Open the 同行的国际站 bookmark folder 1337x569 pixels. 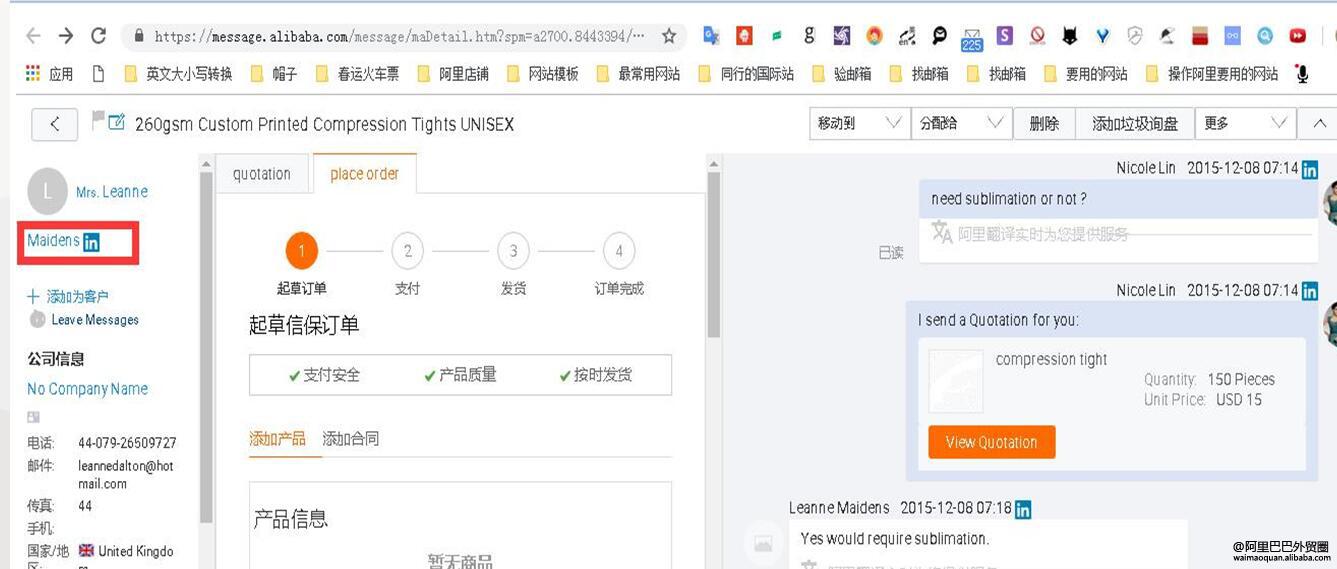point(746,73)
